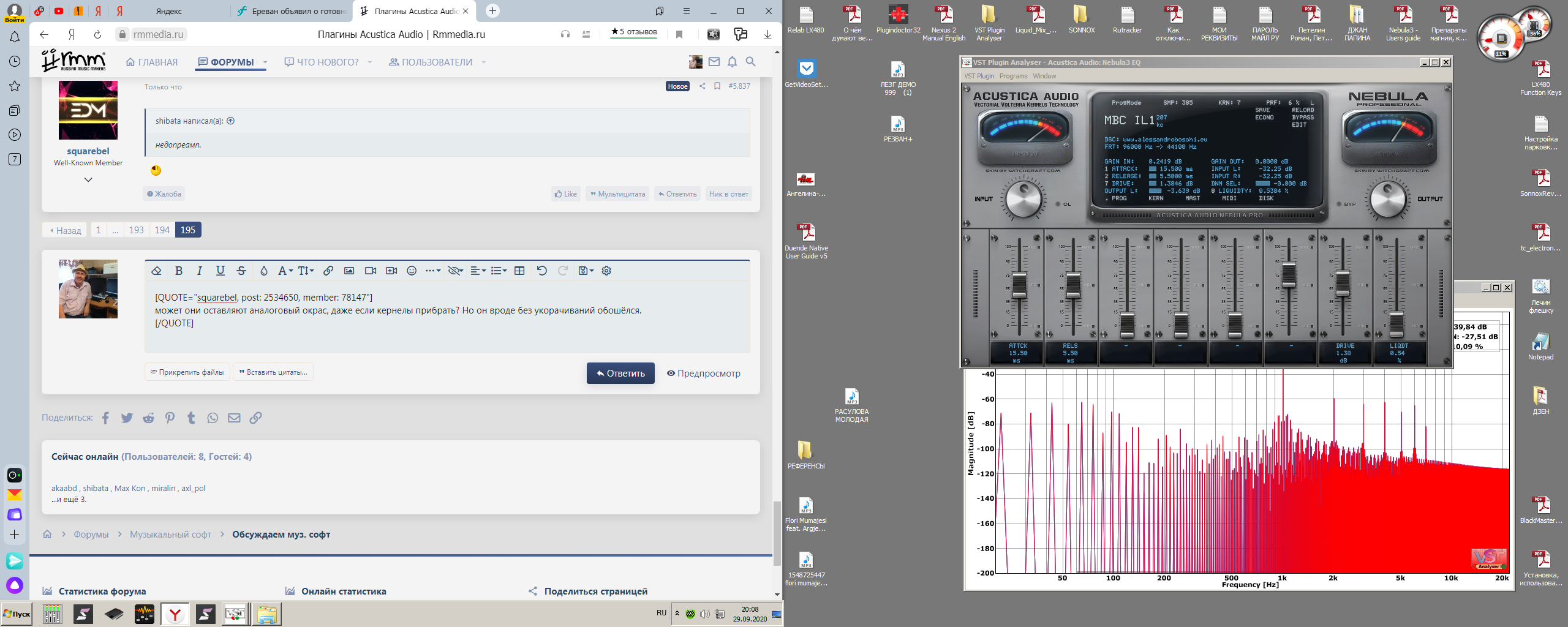The width and height of the screenshot is (1568, 627).
Task: Click the insert link chain icon
Action: click(x=328, y=271)
